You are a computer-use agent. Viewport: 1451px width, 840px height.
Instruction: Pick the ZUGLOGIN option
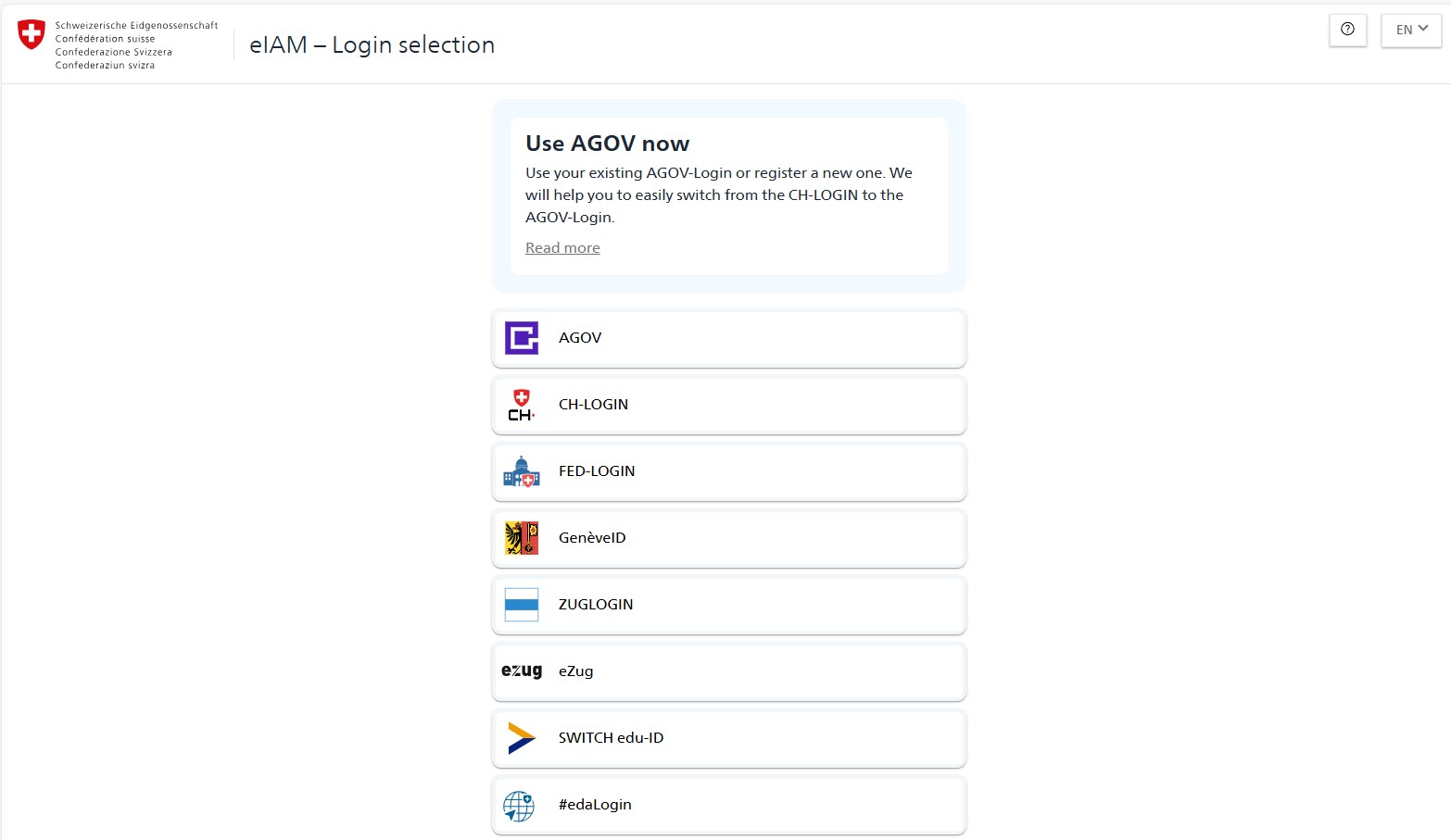click(729, 605)
